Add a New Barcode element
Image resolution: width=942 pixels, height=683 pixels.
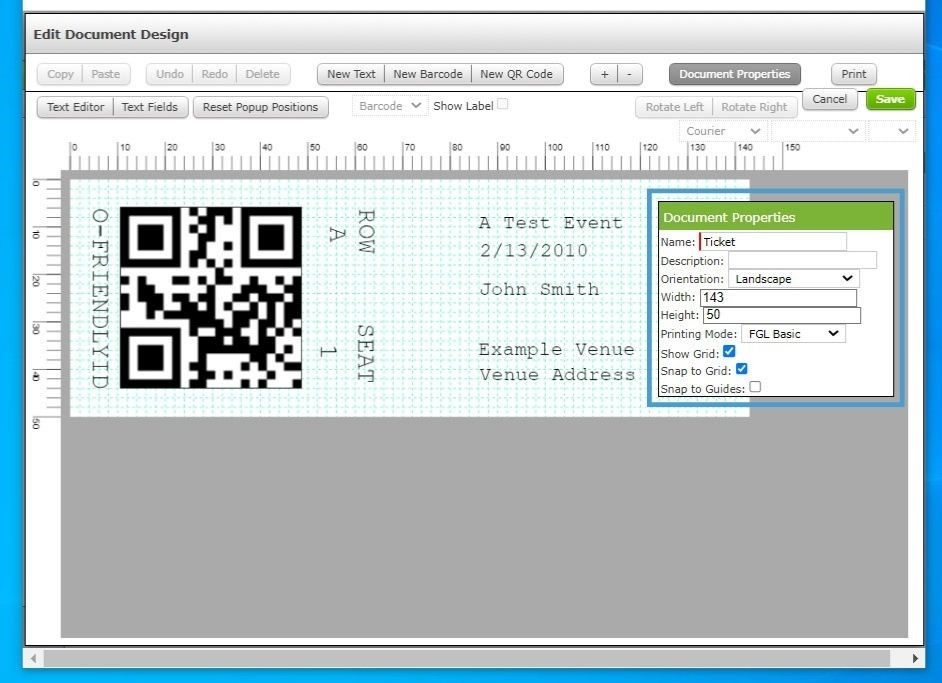pyautogui.click(x=428, y=74)
